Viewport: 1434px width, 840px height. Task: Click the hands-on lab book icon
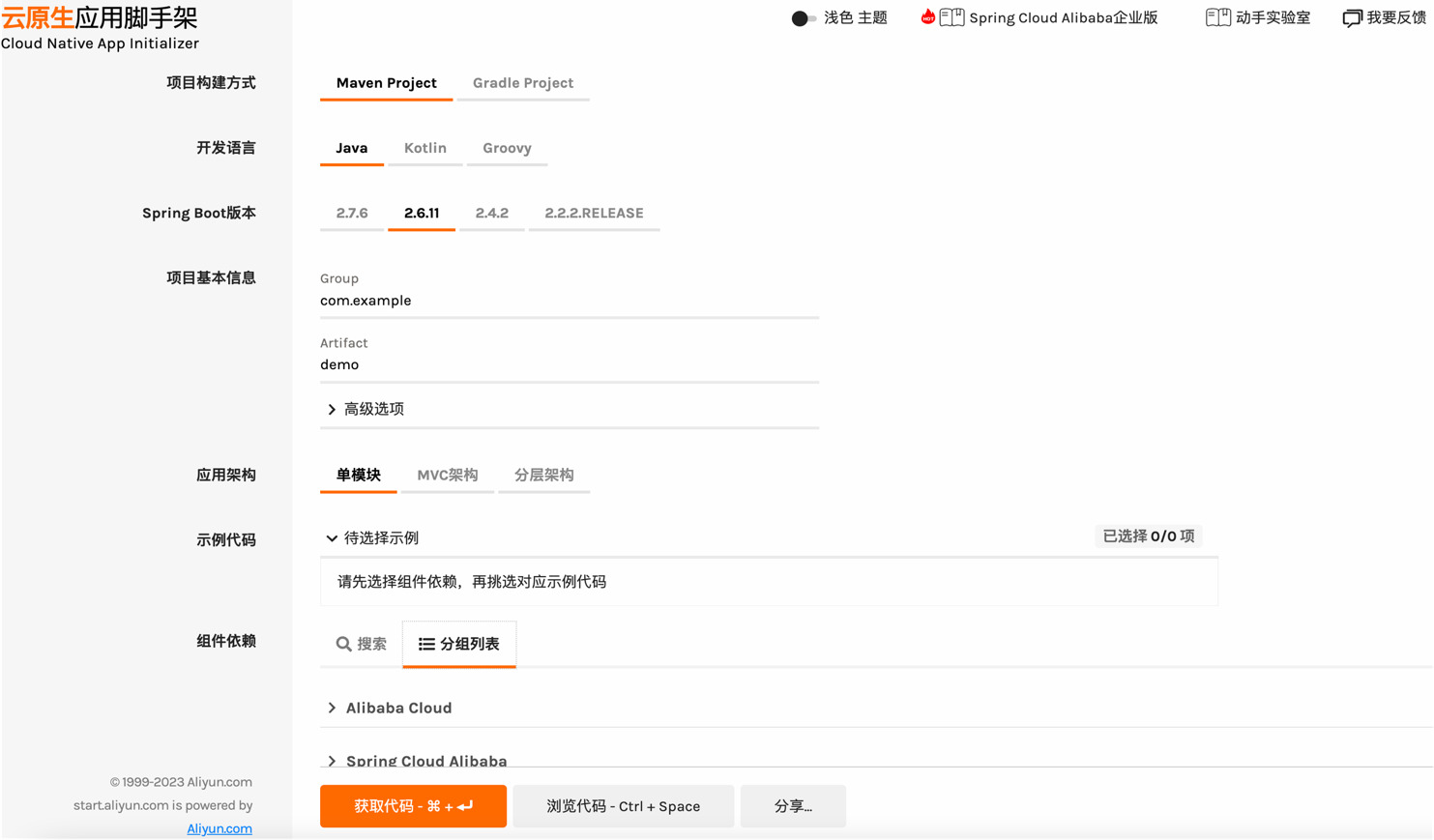tap(1217, 17)
